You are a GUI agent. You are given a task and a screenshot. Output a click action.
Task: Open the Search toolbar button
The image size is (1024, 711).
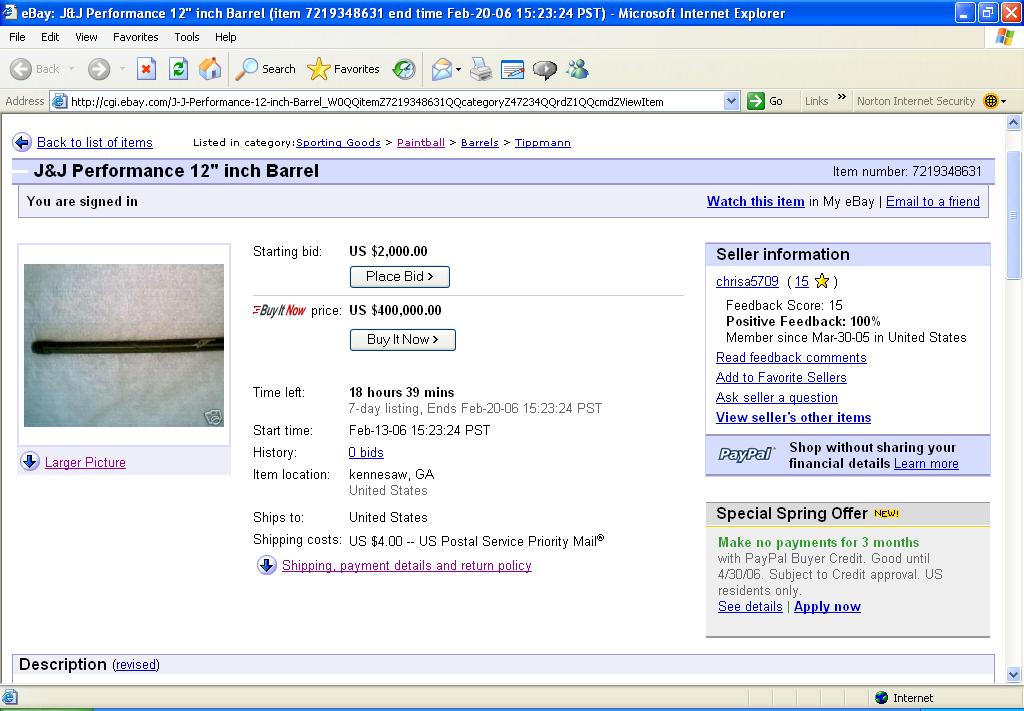click(265, 69)
